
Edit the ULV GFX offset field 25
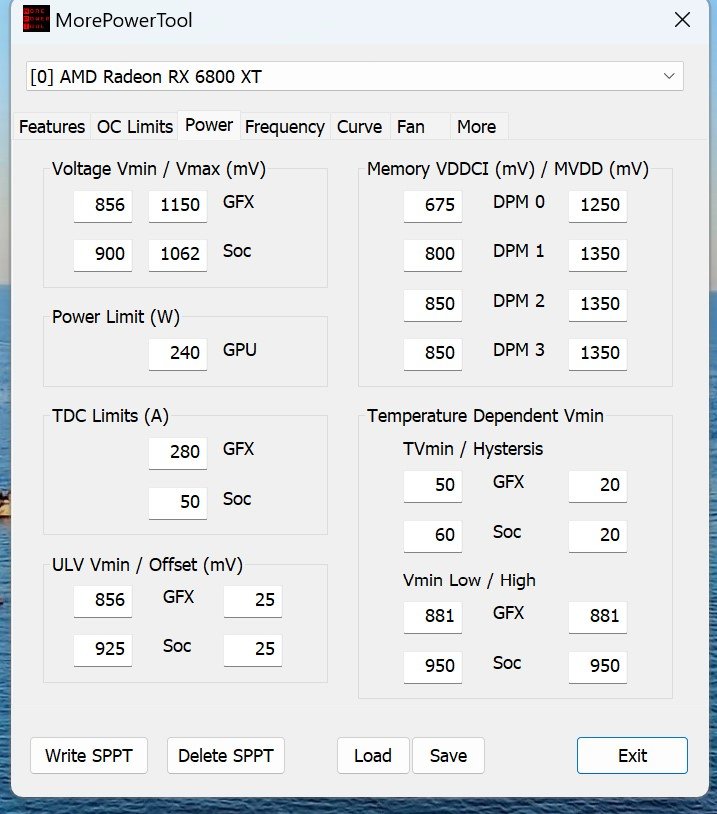(x=253, y=601)
